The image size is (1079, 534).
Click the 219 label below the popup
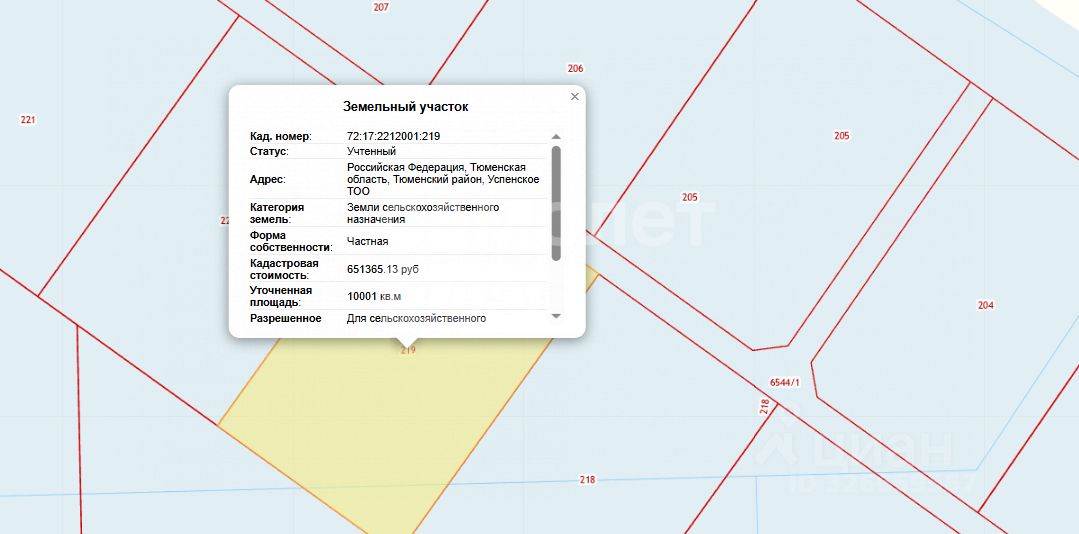click(x=408, y=350)
